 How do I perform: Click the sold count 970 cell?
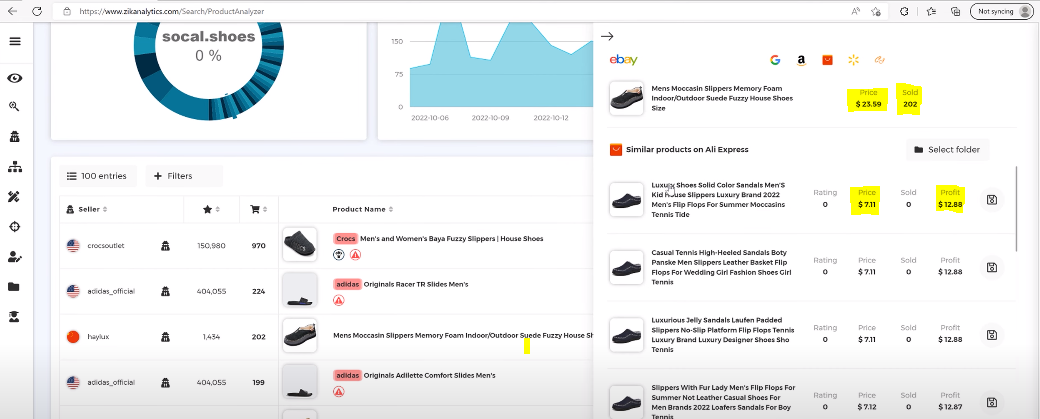[x=259, y=245]
